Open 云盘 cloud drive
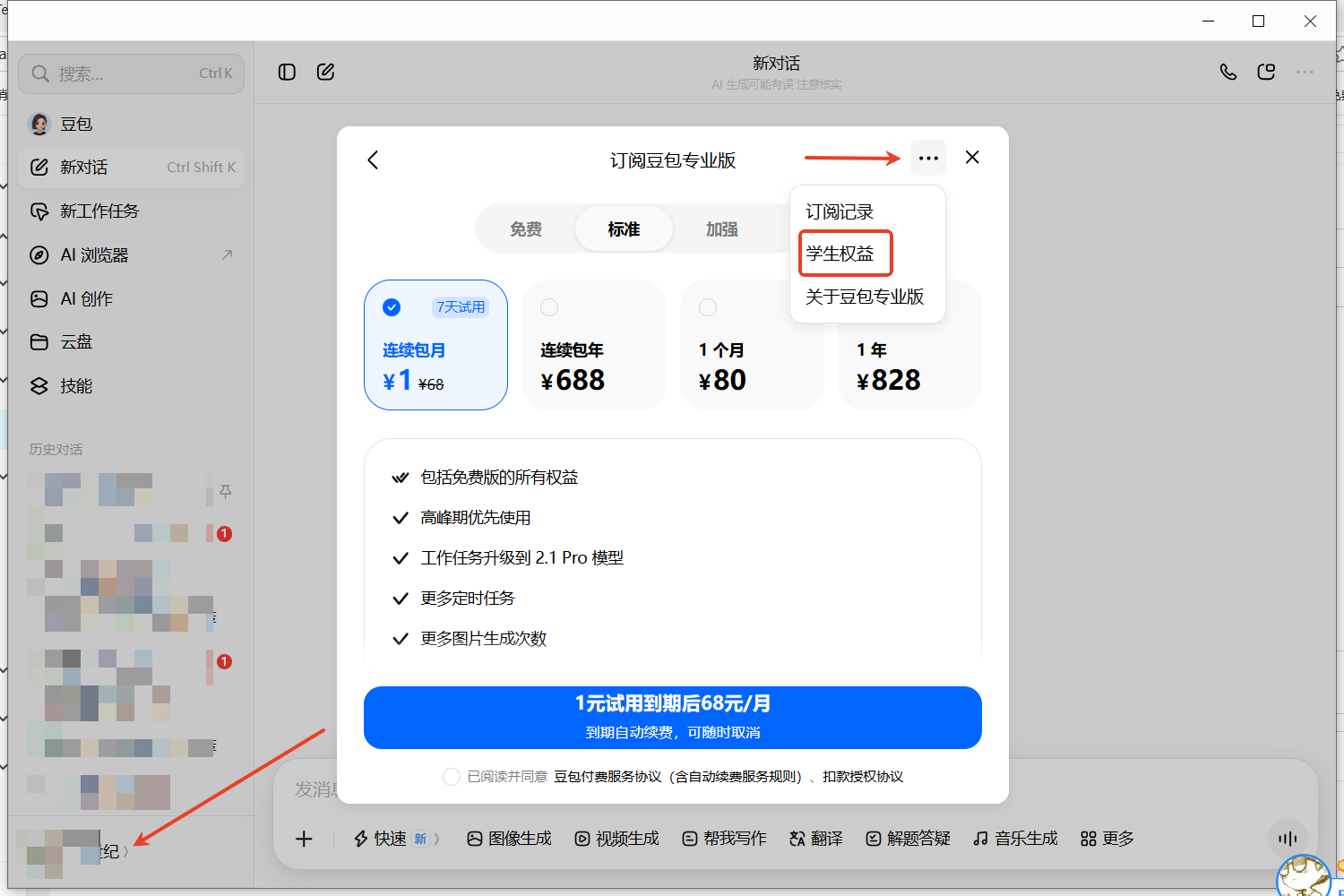This screenshot has width=1344, height=896. [131, 342]
